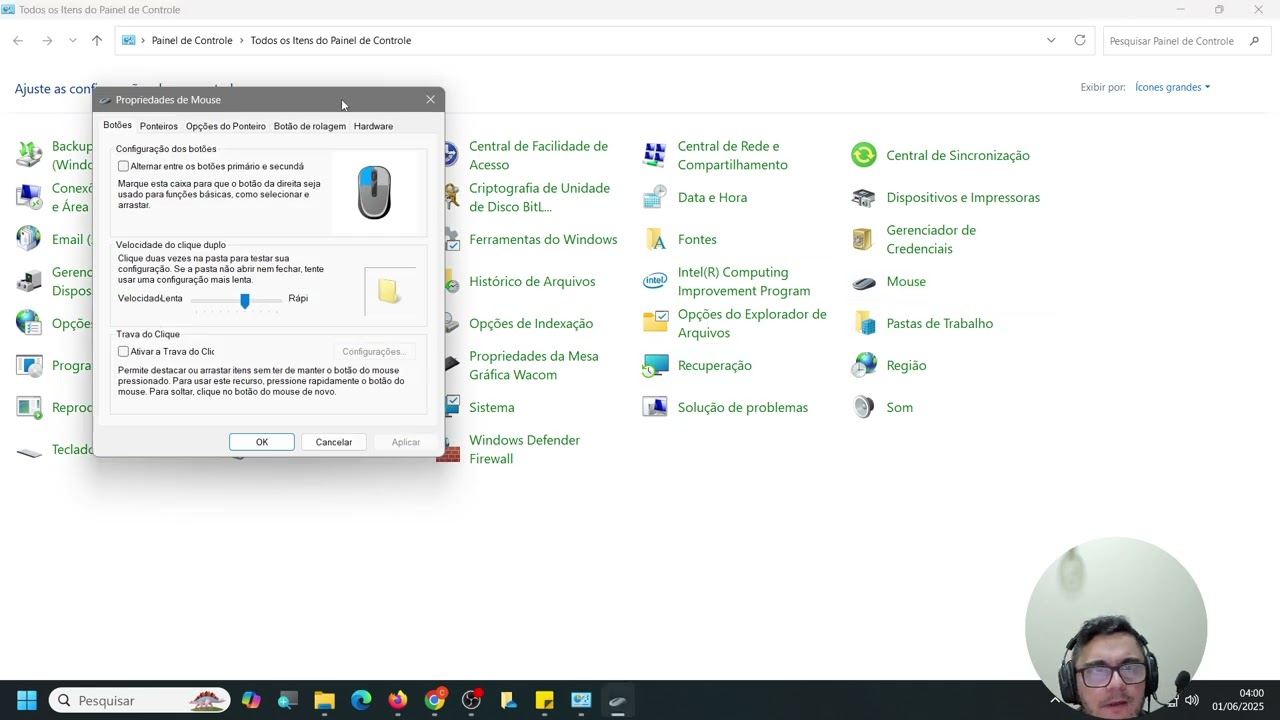Open File Explorer from taskbar
The image size is (1280, 720).
[324, 700]
